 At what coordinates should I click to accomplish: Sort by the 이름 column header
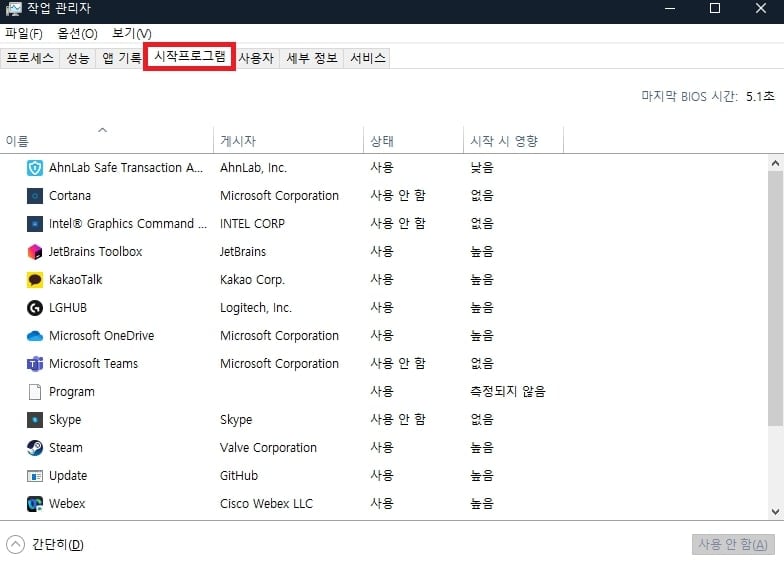pyautogui.click(x=106, y=140)
